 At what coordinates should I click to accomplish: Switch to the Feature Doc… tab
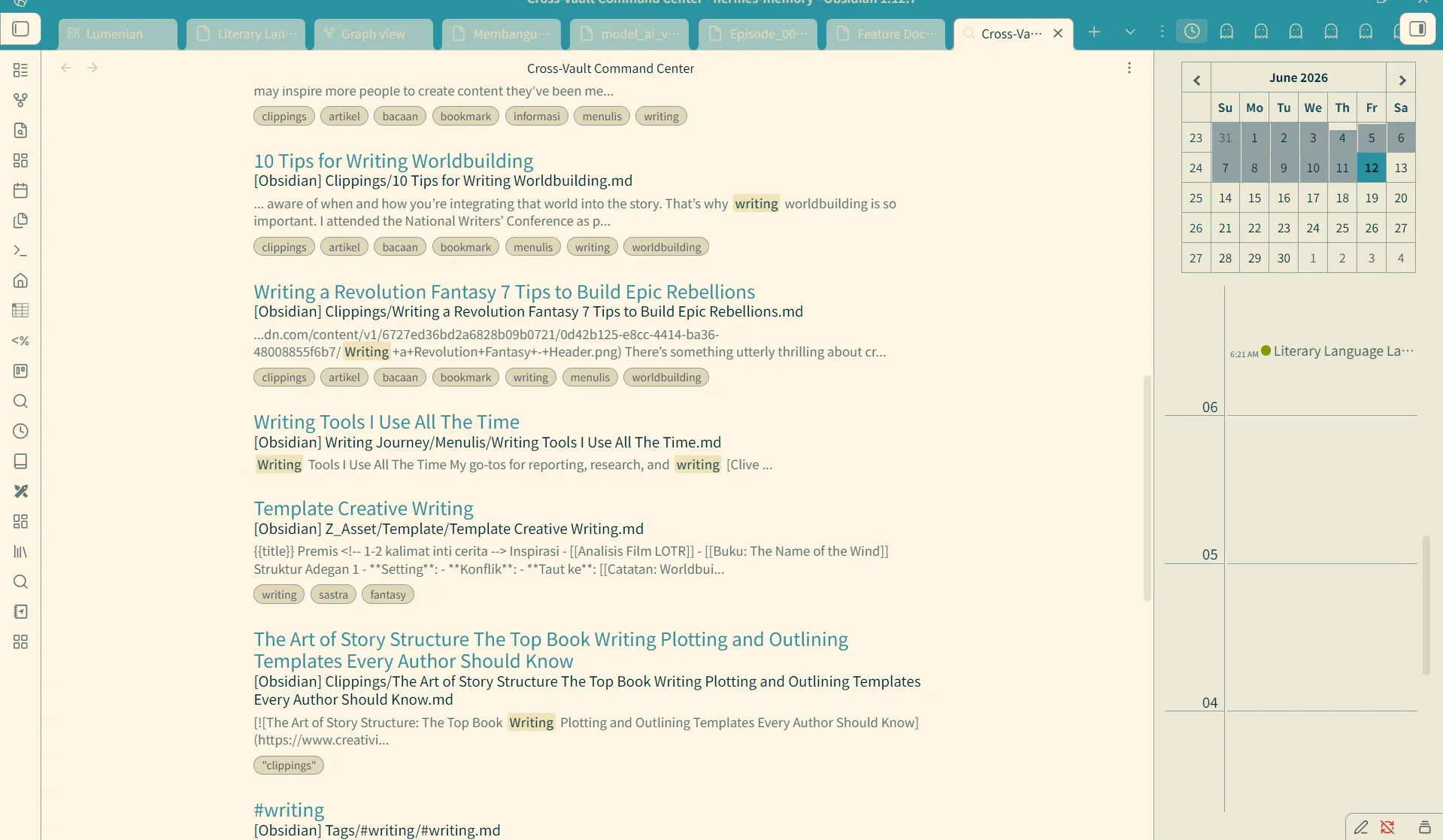(x=885, y=34)
